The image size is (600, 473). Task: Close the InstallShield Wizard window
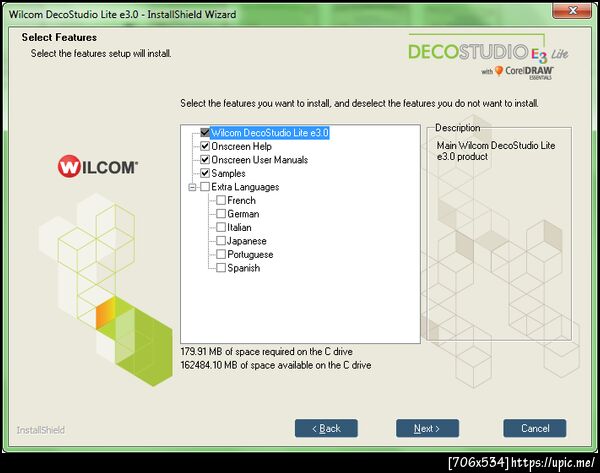pos(572,11)
